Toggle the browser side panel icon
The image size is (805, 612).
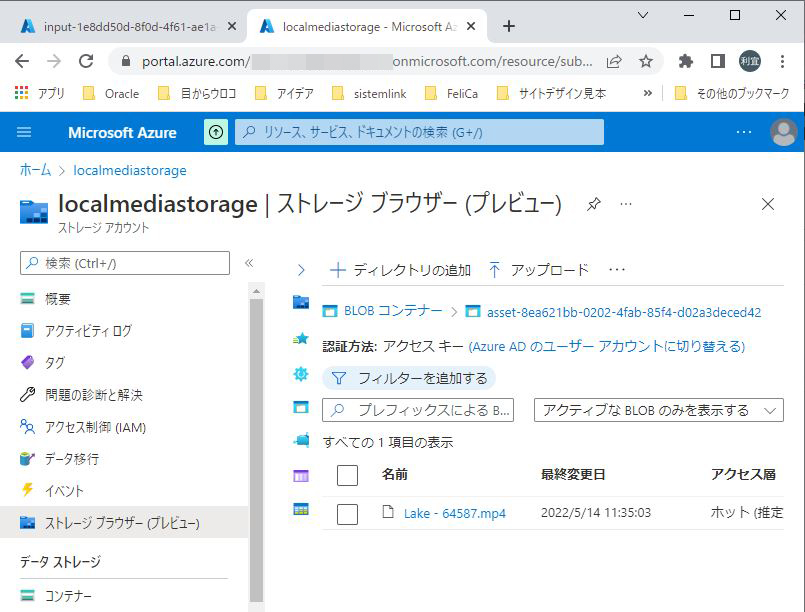[718, 62]
